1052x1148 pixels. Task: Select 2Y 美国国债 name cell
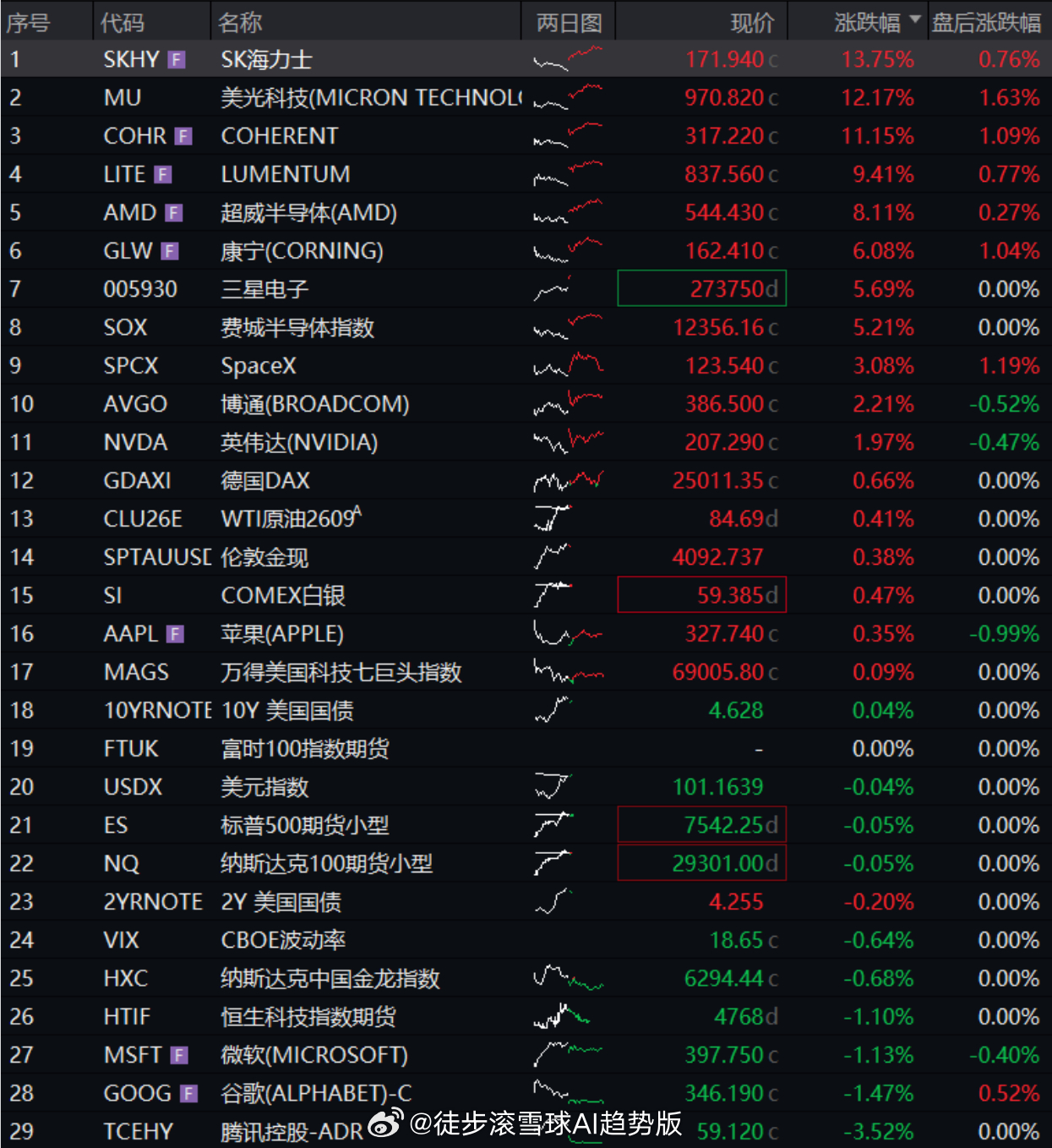pyautogui.click(x=281, y=902)
